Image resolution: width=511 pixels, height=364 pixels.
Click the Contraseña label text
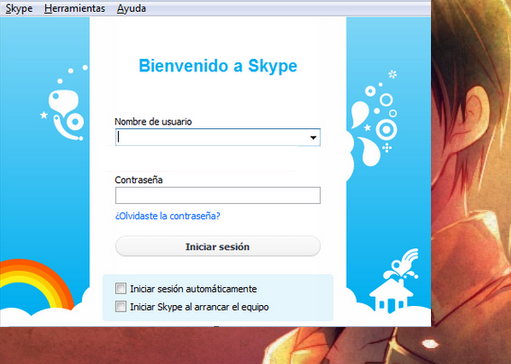point(139,180)
